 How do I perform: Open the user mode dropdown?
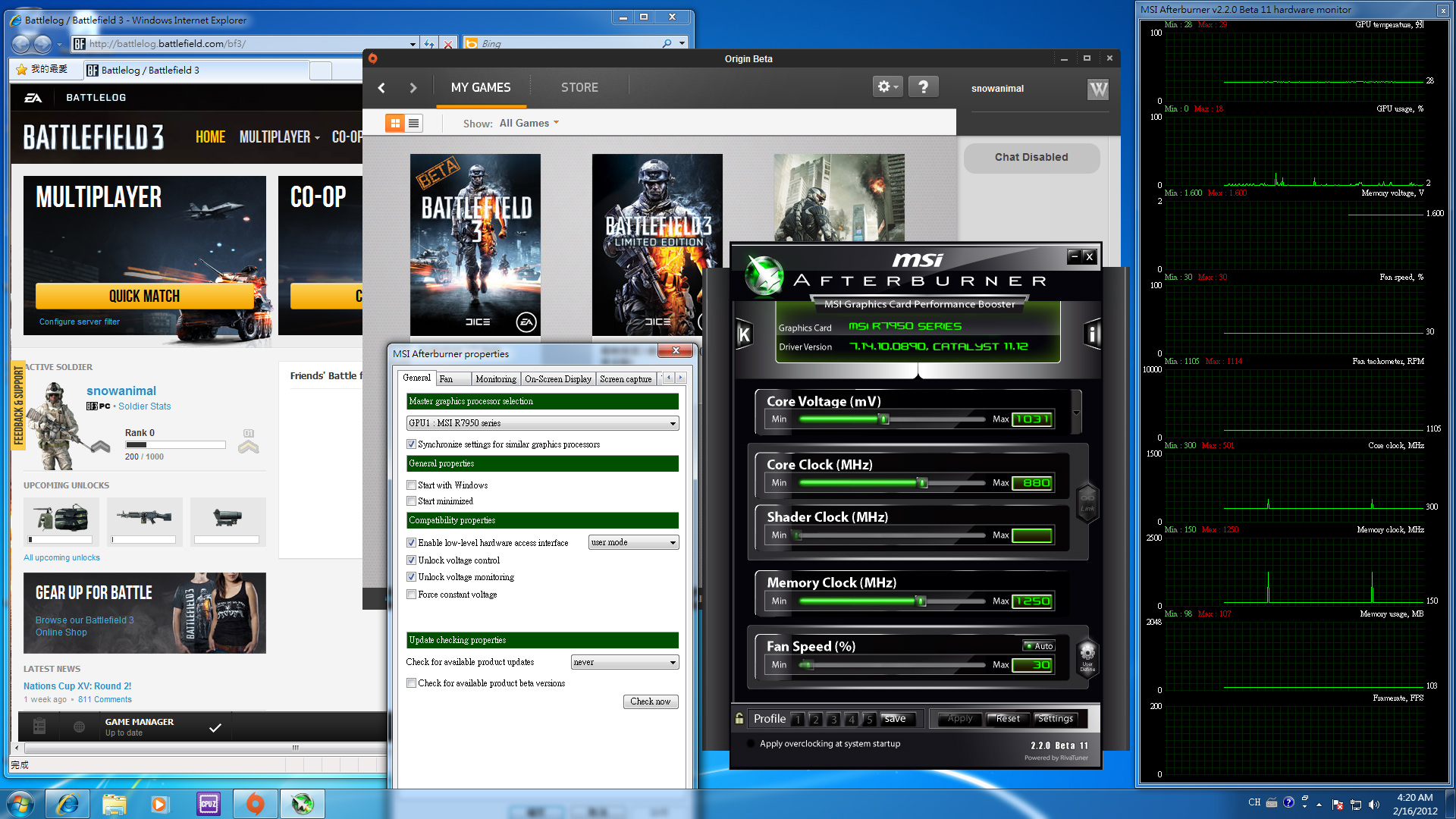633,543
